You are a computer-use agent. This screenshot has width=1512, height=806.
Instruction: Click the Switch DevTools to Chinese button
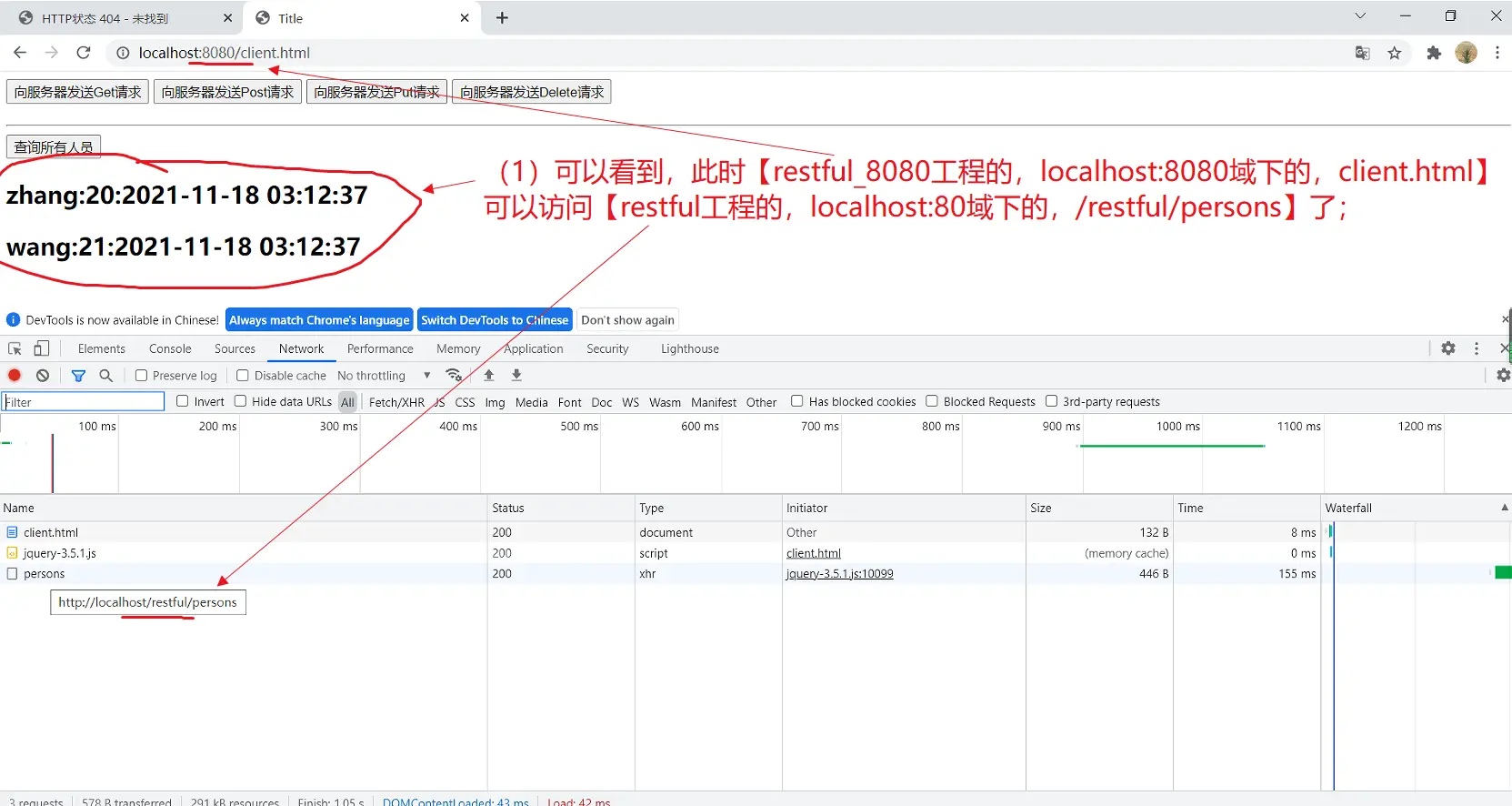point(494,320)
